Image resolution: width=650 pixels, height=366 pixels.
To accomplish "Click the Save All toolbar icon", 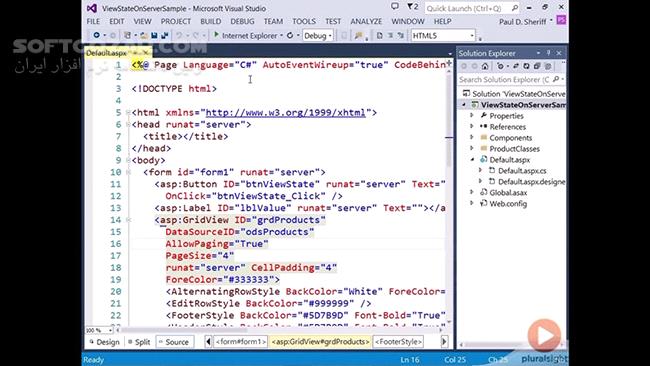I will click(165, 36).
